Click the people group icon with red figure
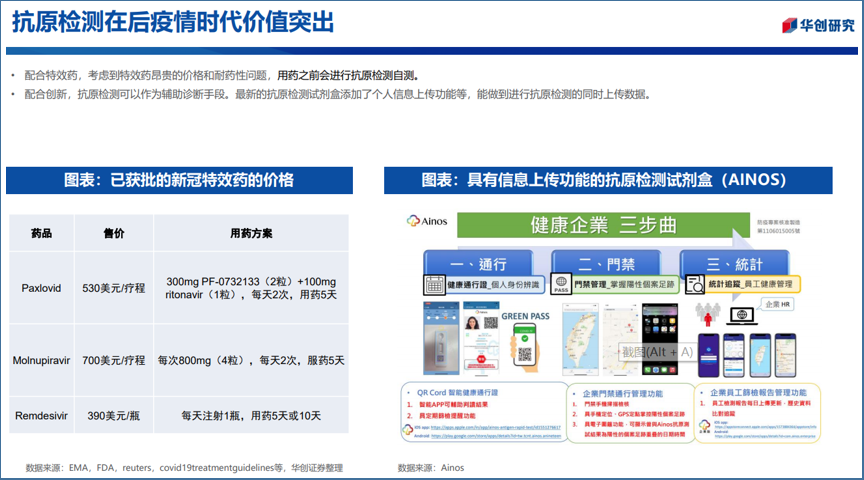864x480 pixels. (708, 315)
